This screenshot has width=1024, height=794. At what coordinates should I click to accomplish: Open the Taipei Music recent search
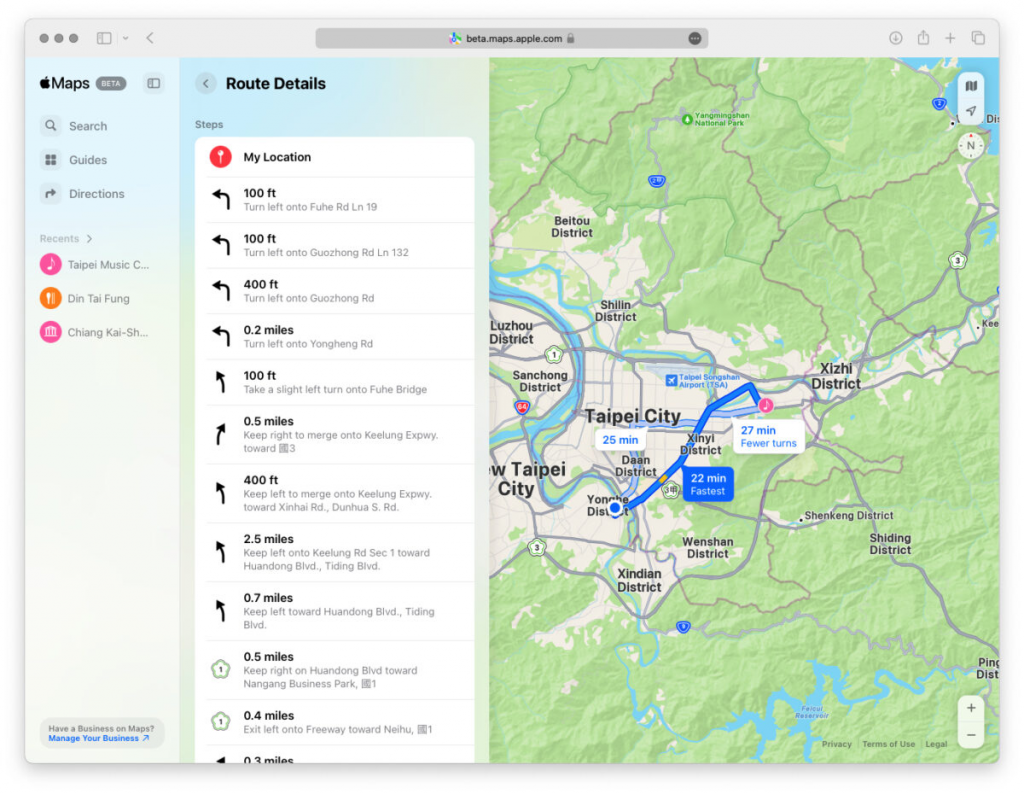click(x=108, y=264)
